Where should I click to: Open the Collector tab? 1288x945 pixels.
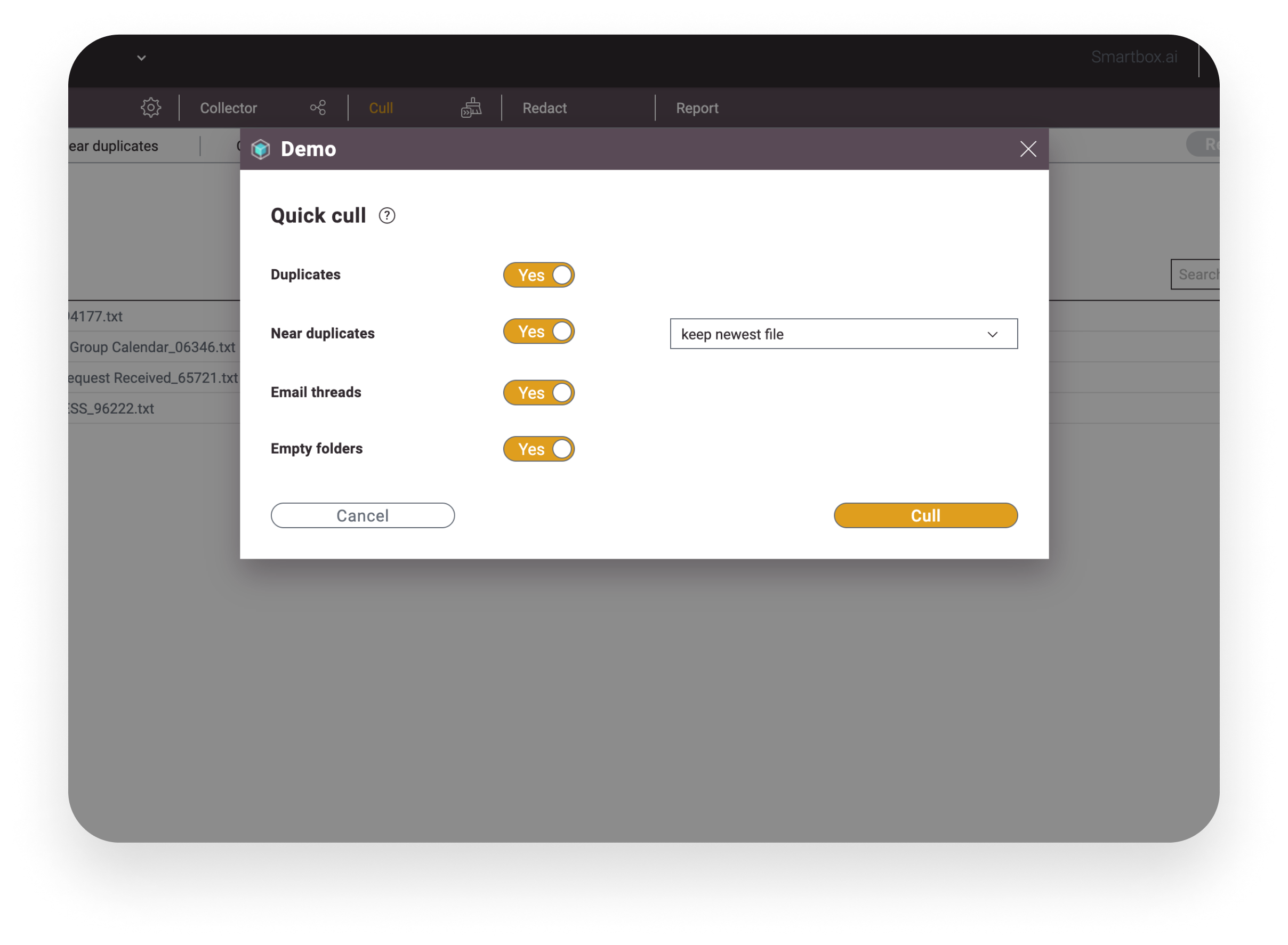coord(228,108)
